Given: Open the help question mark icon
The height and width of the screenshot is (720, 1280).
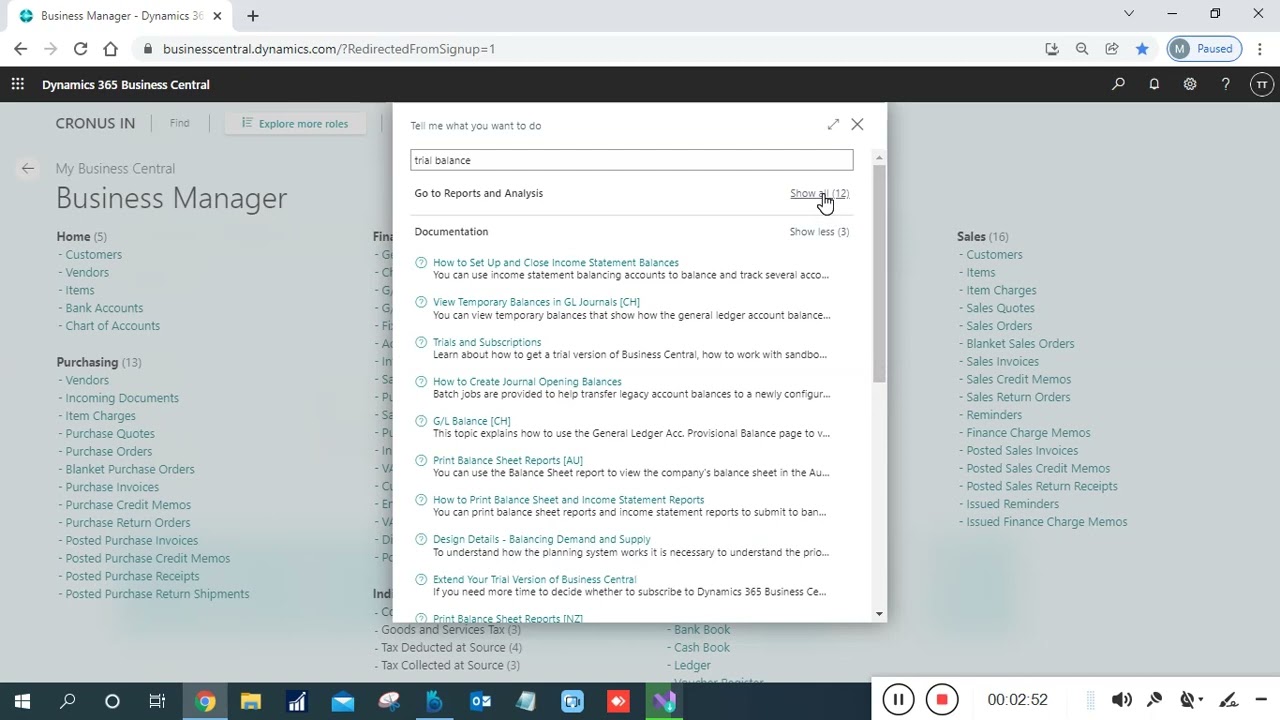Looking at the screenshot, I should coord(1225,84).
